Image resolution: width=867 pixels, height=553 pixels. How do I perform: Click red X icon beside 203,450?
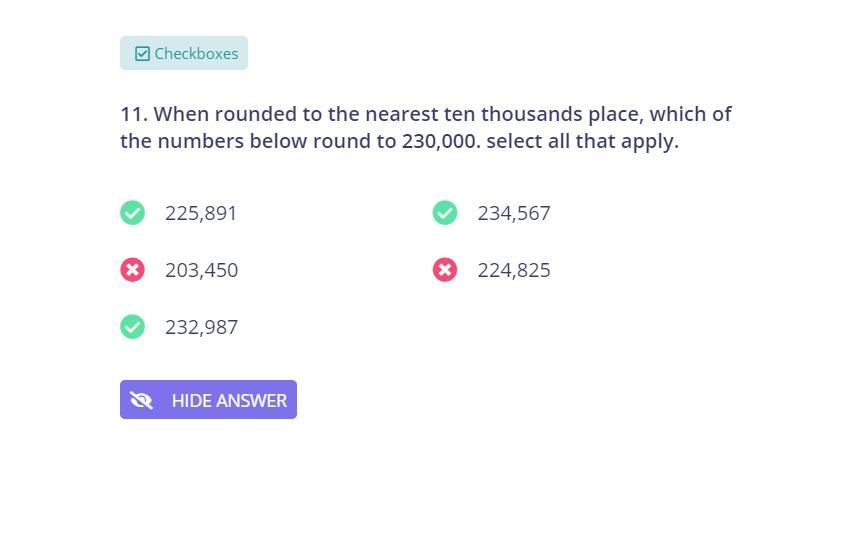(133, 270)
